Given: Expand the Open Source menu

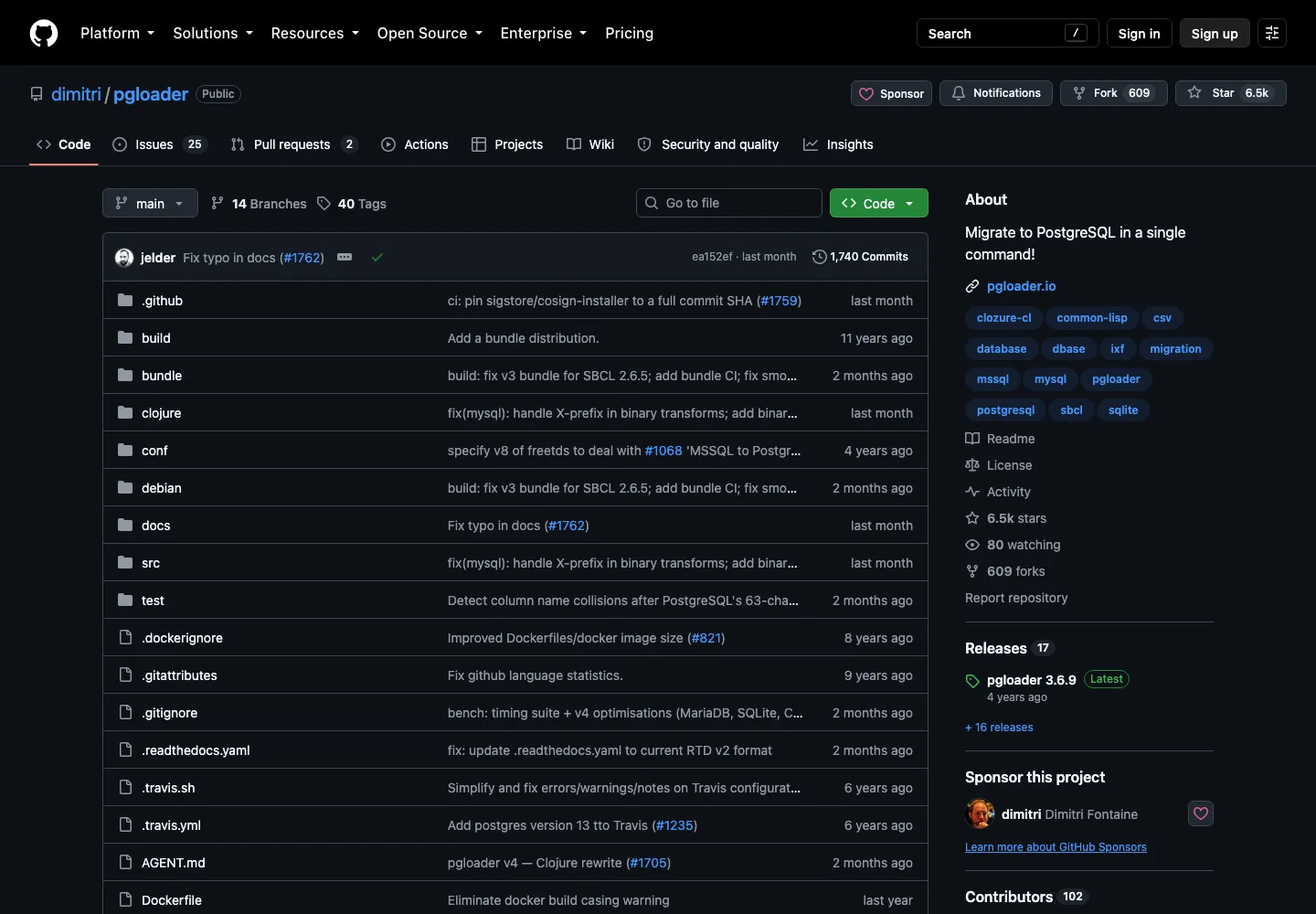Looking at the screenshot, I should pyautogui.click(x=429, y=33).
